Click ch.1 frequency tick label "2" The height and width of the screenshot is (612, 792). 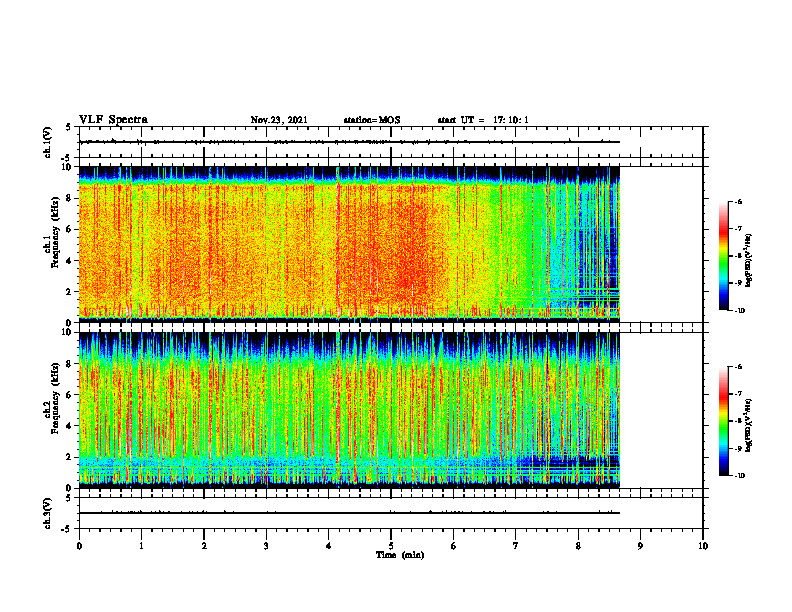pos(69,291)
